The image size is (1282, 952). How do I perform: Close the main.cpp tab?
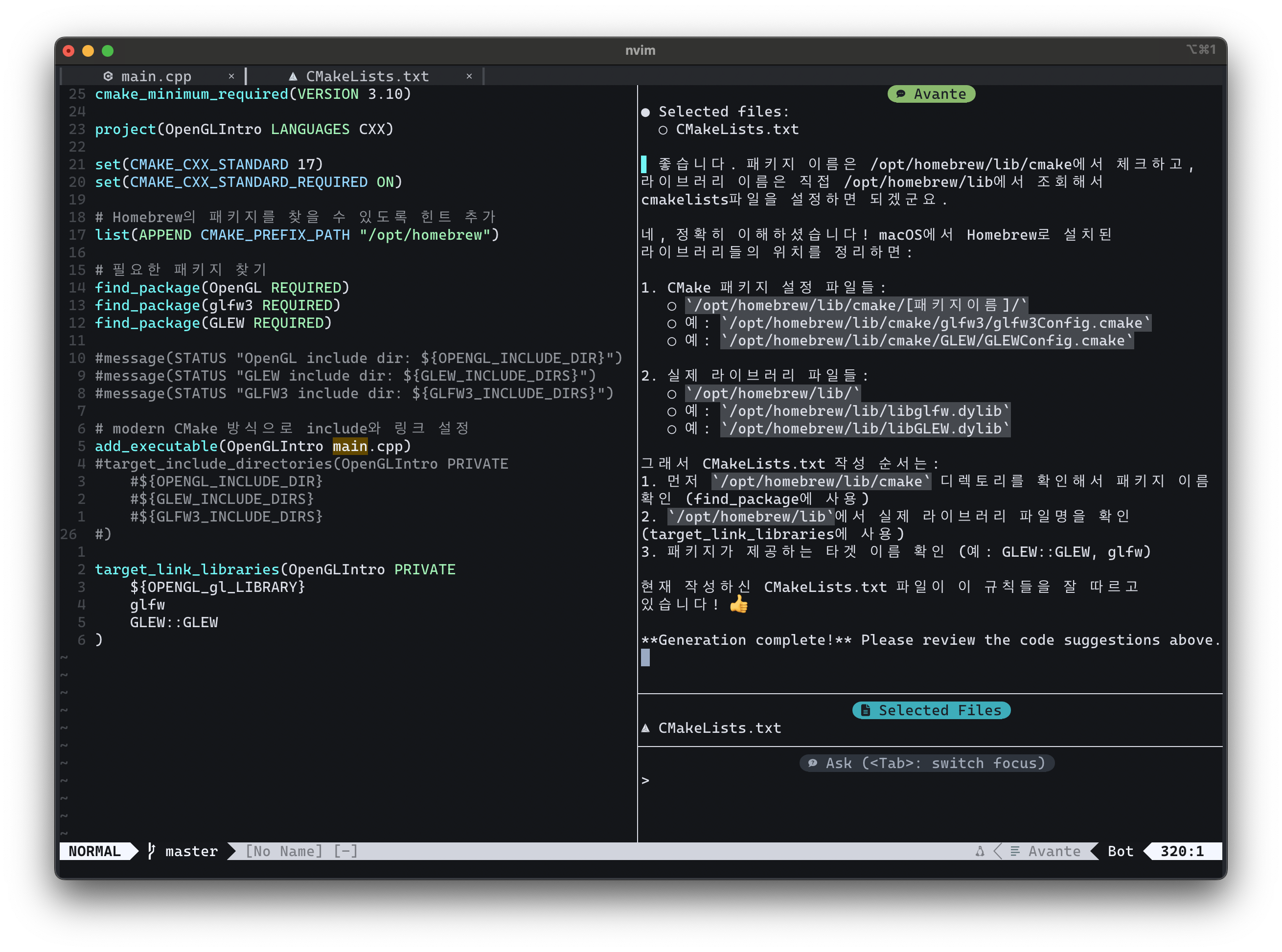[231, 76]
